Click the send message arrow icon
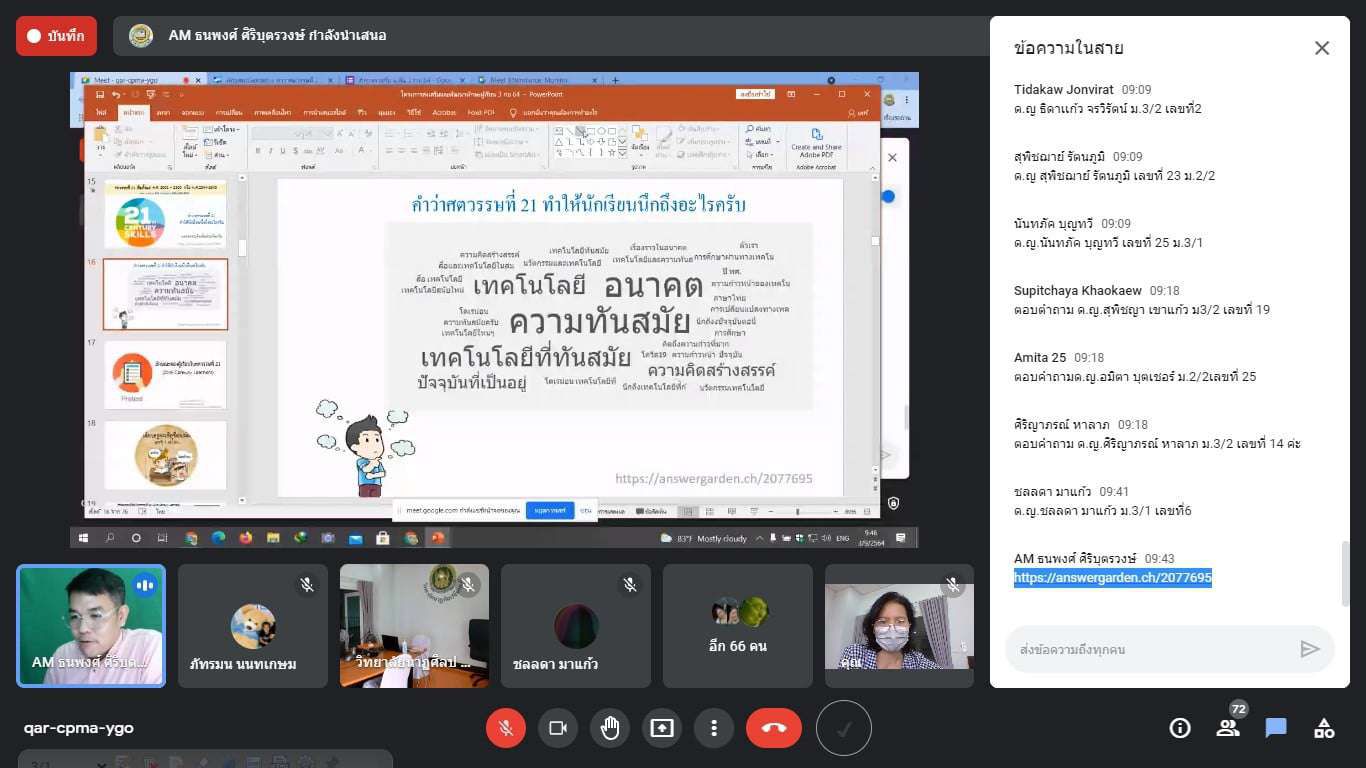The height and width of the screenshot is (768, 1366). click(1310, 650)
